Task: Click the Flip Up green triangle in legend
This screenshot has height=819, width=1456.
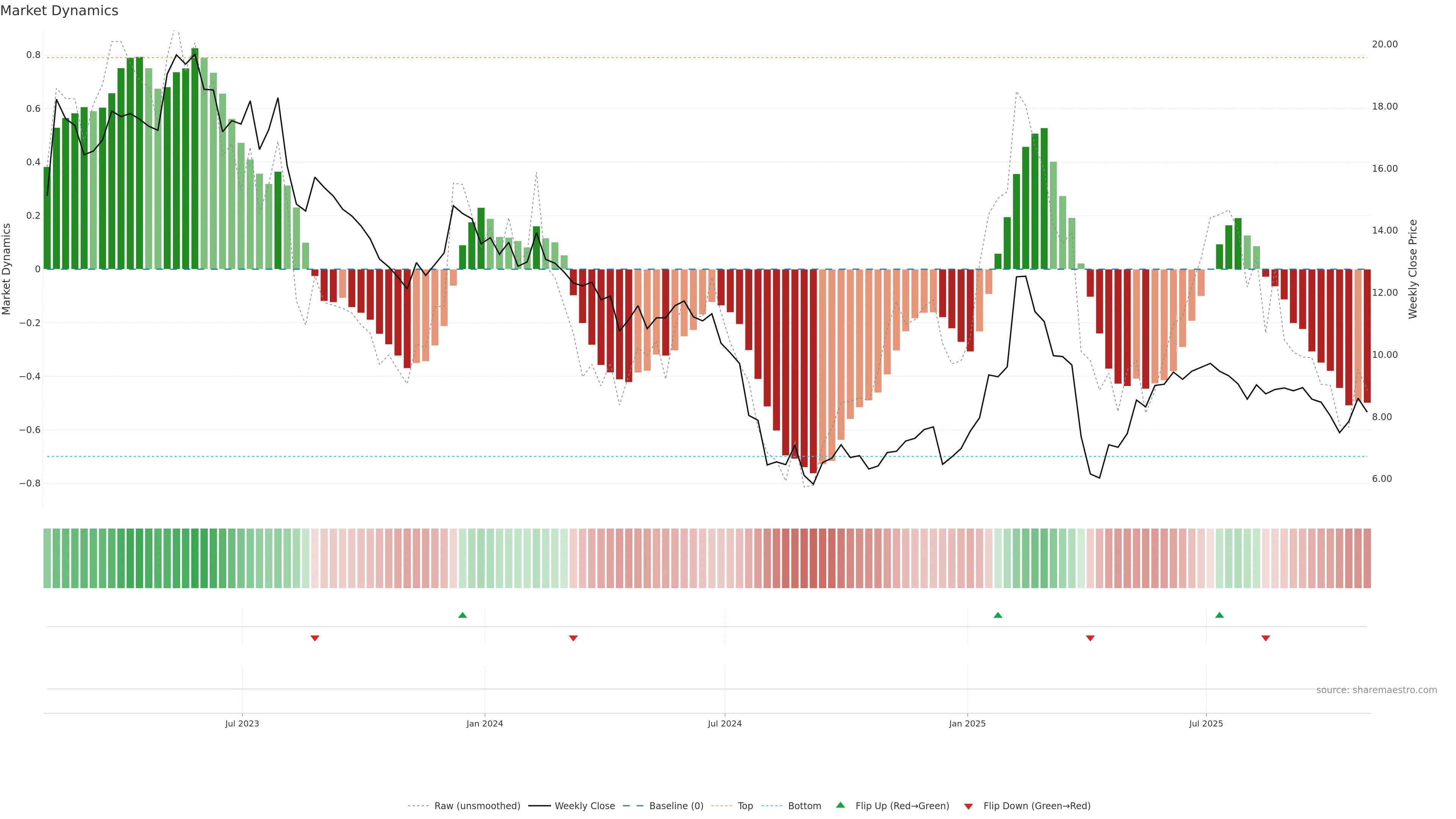Action: [841, 805]
